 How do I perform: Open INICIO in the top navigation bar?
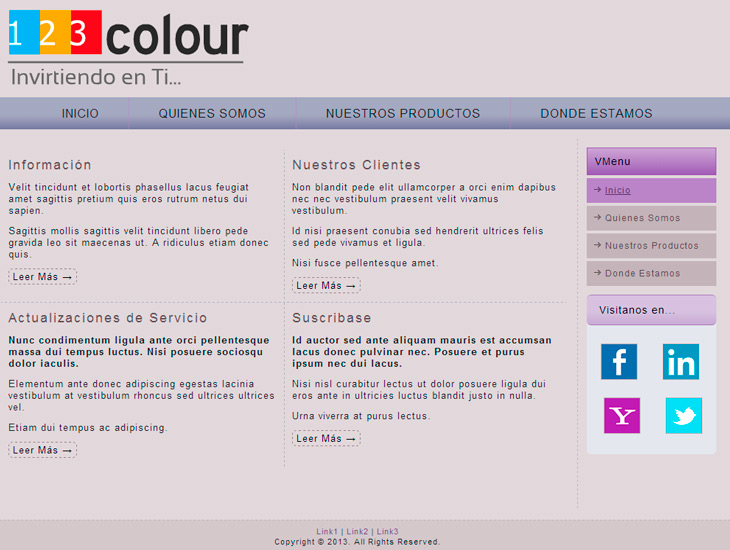[80, 114]
